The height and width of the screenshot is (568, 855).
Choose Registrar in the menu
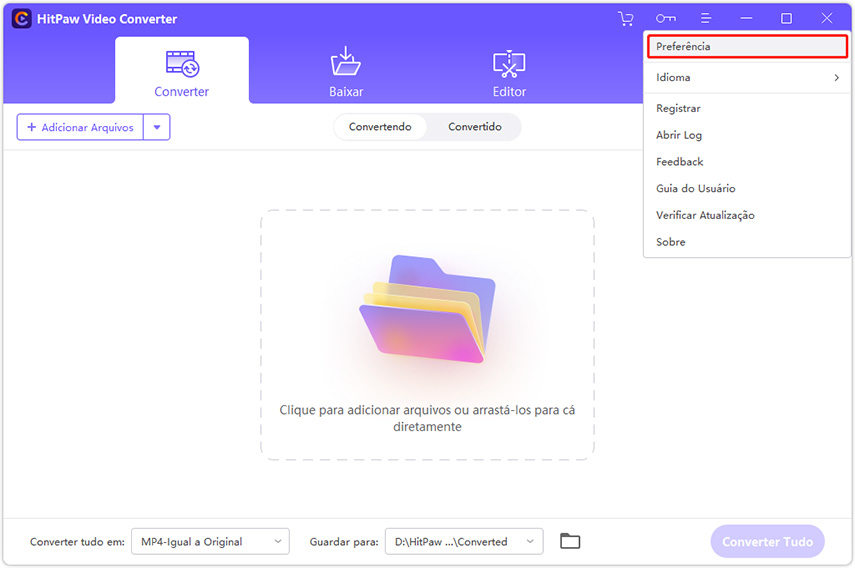coord(747,108)
